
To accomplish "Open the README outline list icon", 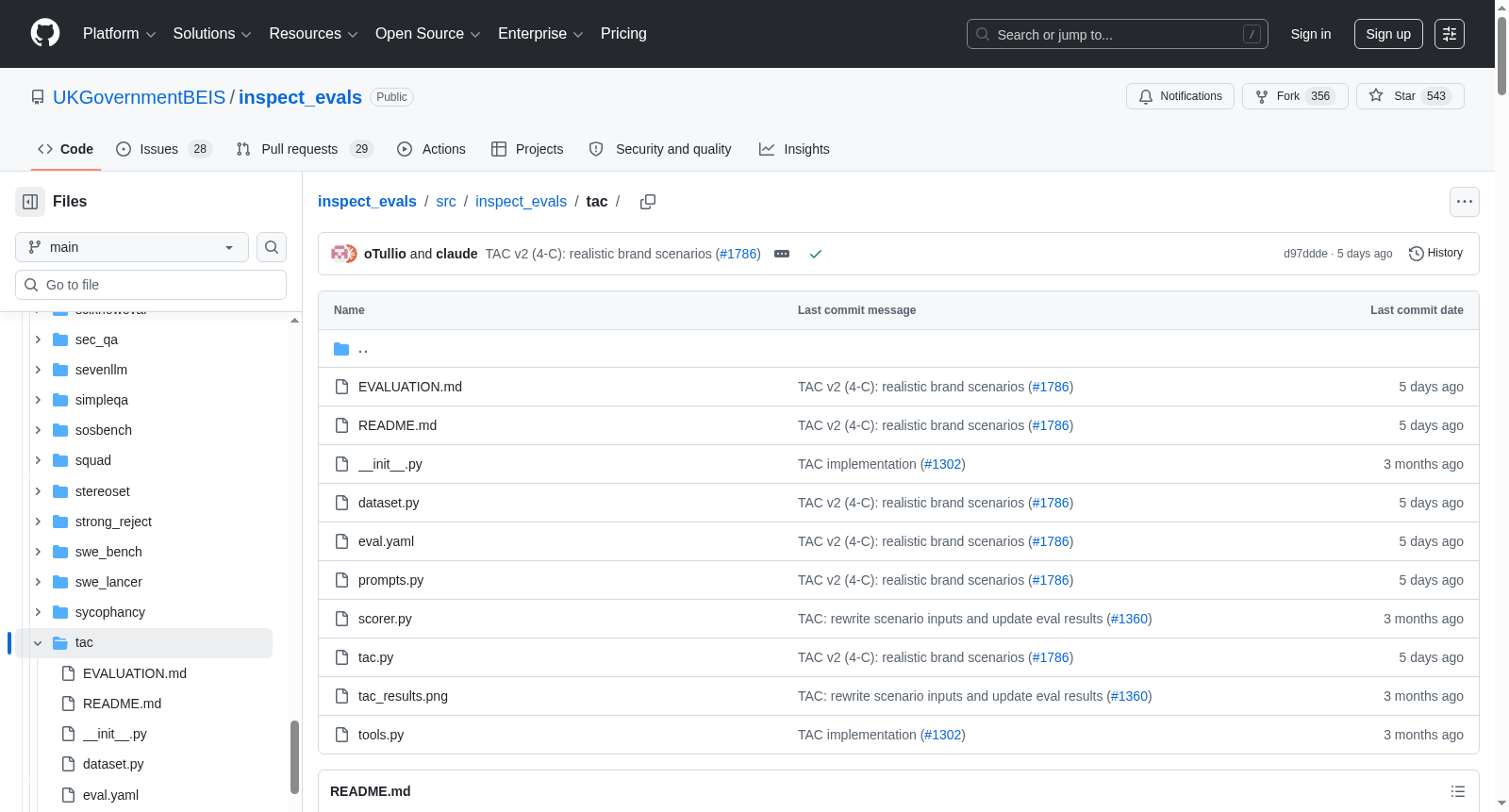I will (1458, 791).
